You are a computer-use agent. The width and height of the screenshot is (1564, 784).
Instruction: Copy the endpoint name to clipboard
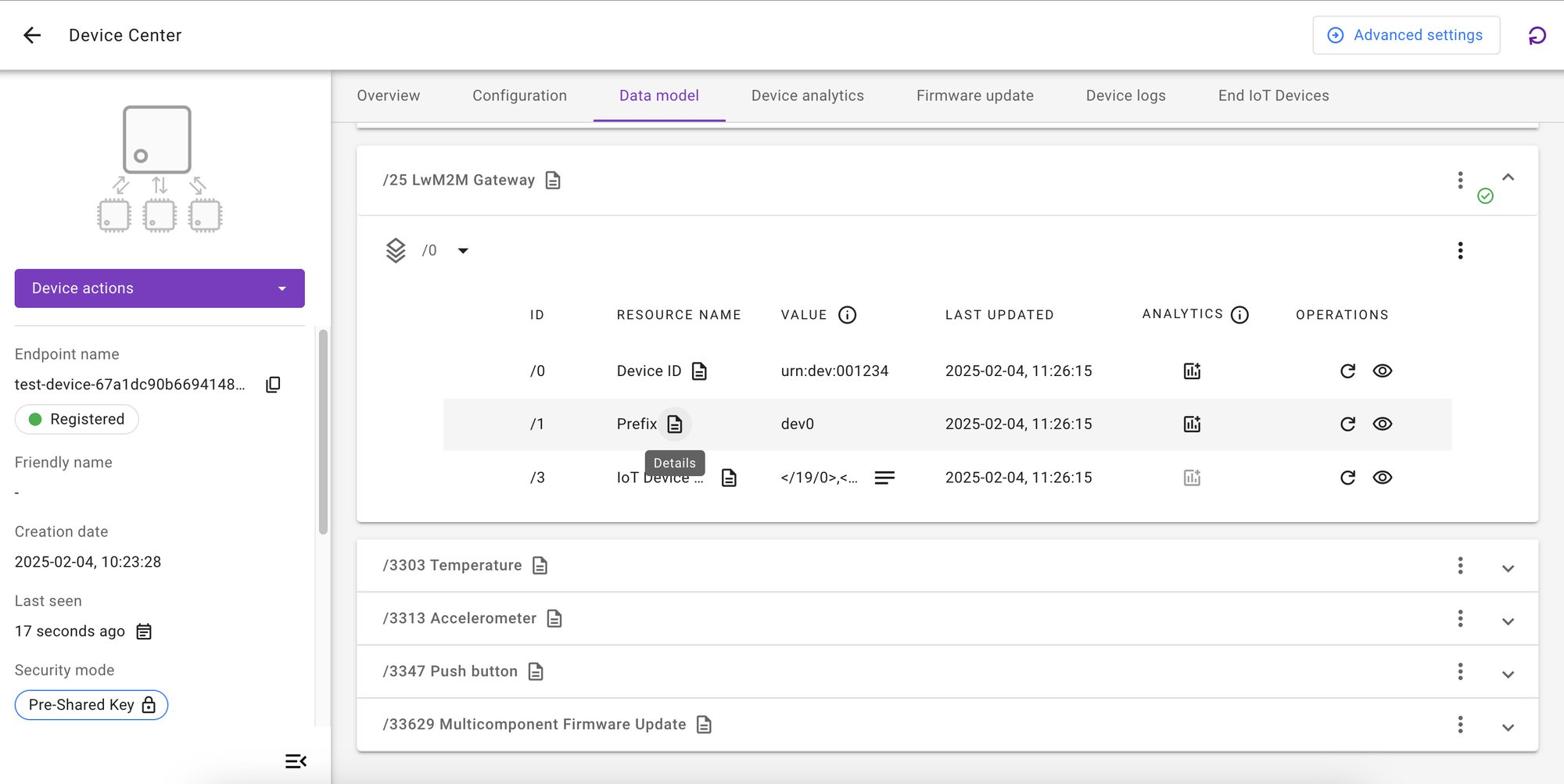coord(273,385)
